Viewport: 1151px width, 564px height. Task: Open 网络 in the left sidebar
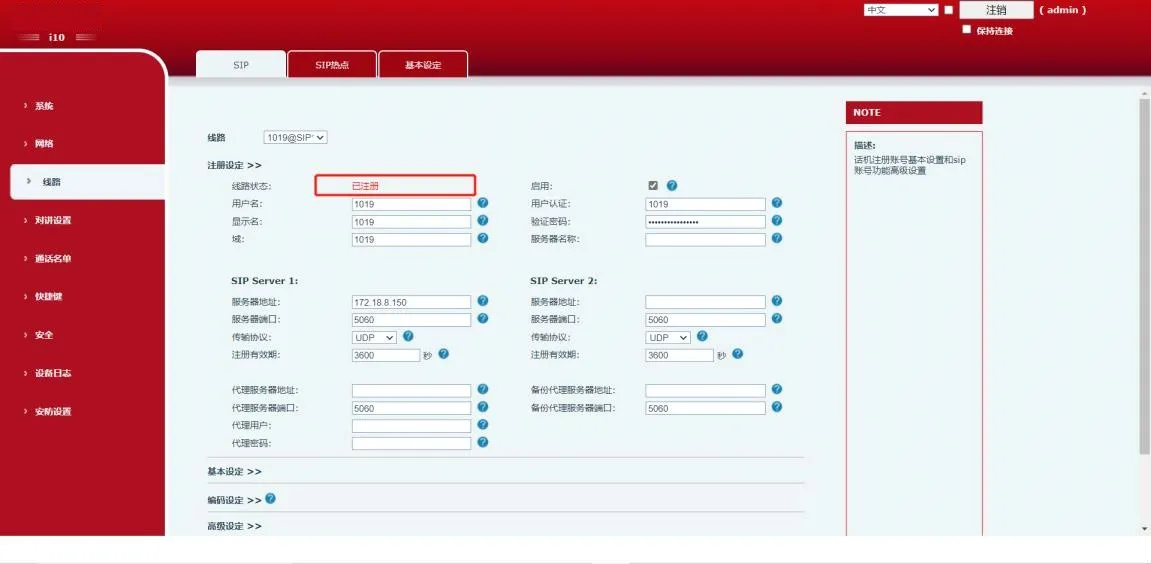44,144
